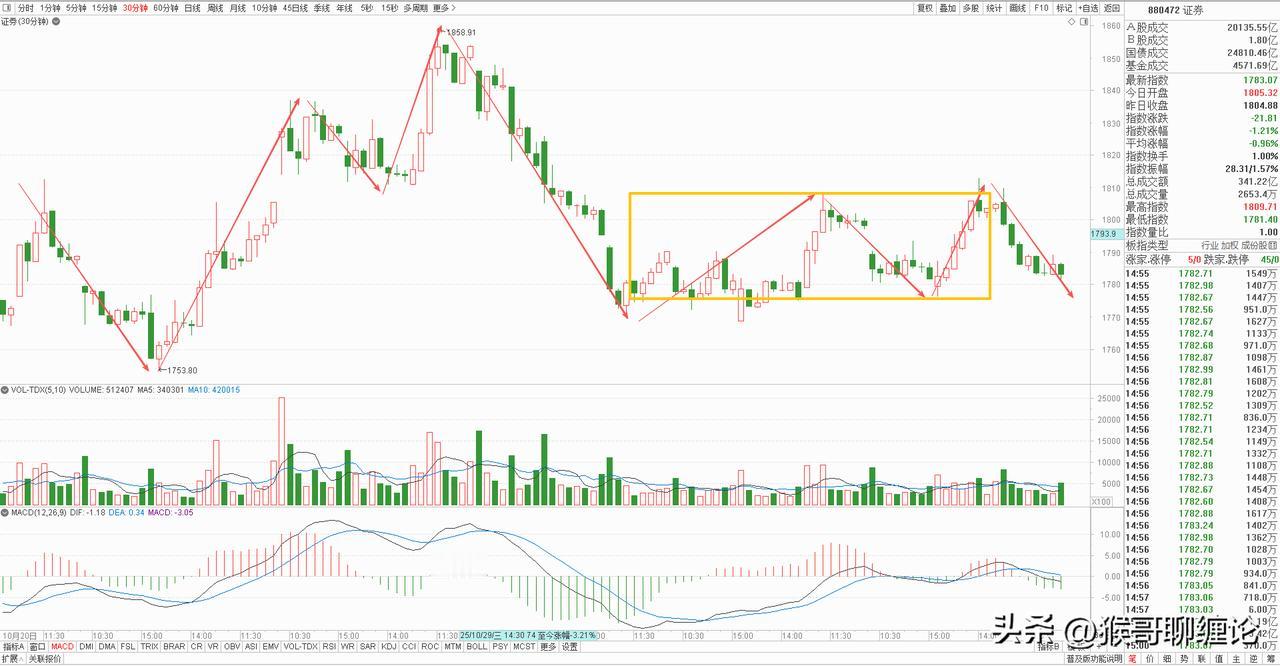Image resolution: width=1280 pixels, height=666 pixels.
Task: Select the BRAR indicator tab
Action: tap(175, 647)
